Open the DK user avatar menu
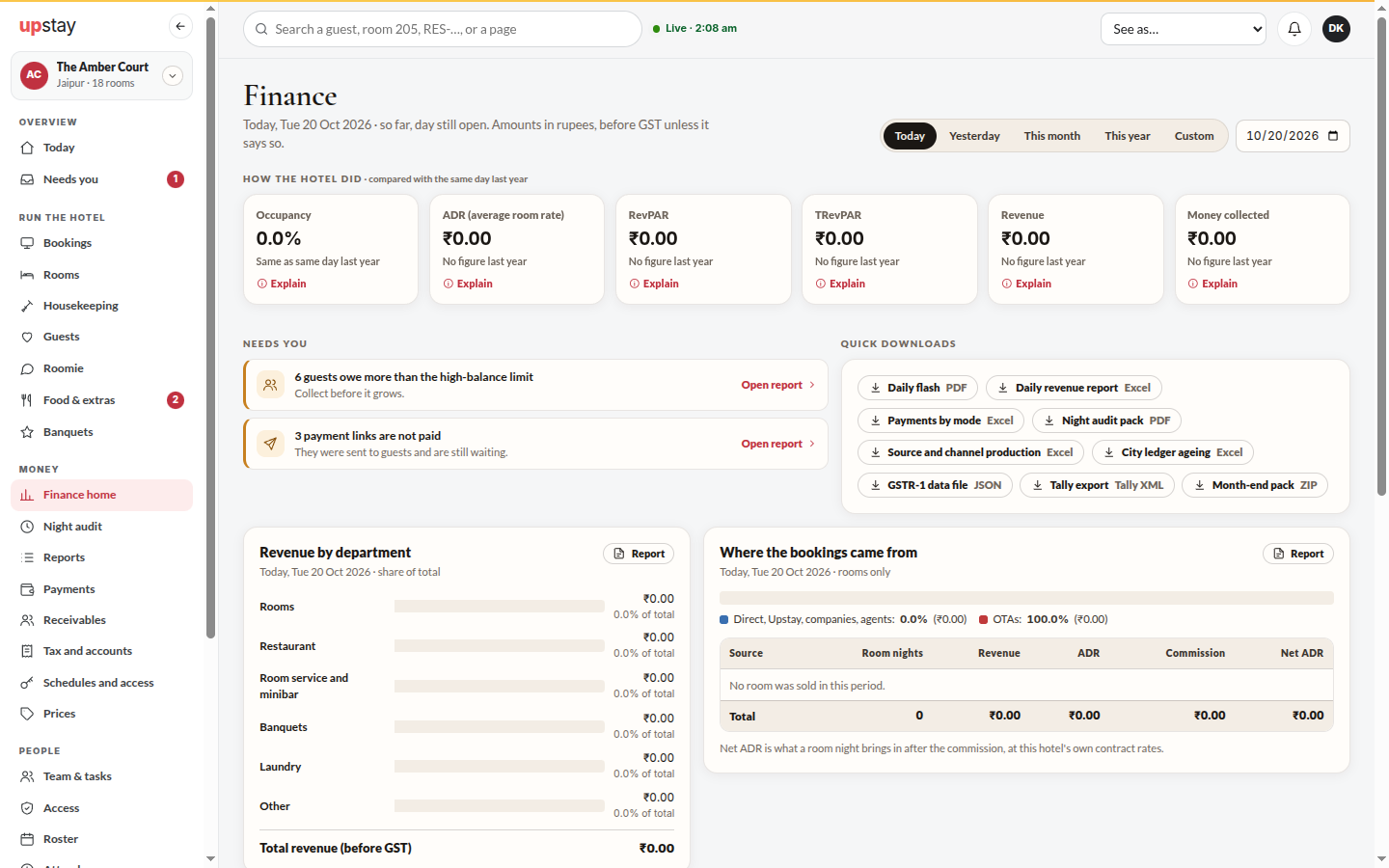The height and width of the screenshot is (868, 1389). (x=1336, y=29)
